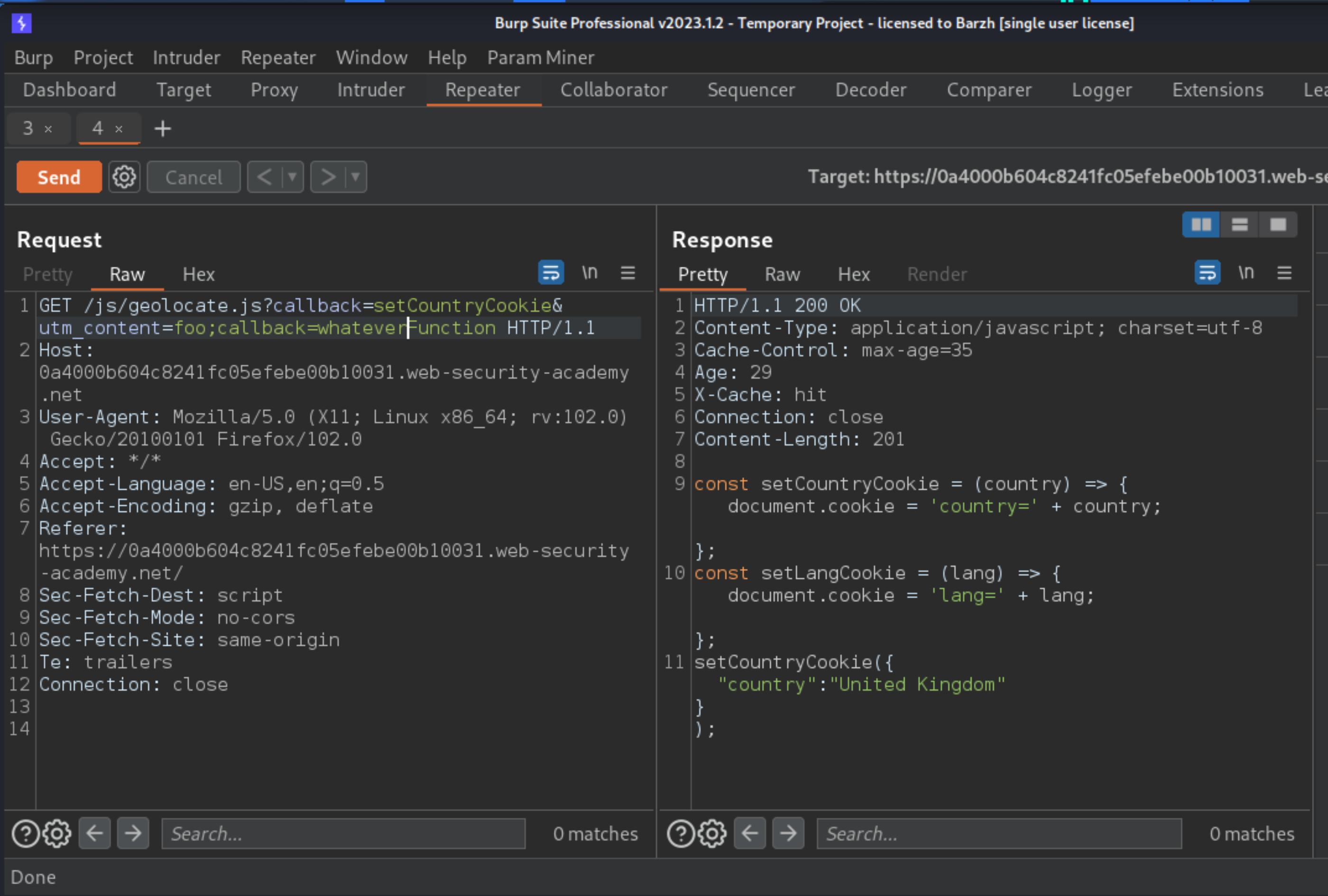Switch to the Logger tab
The width and height of the screenshot is (1328, 896).
(x=1102, y=90)
